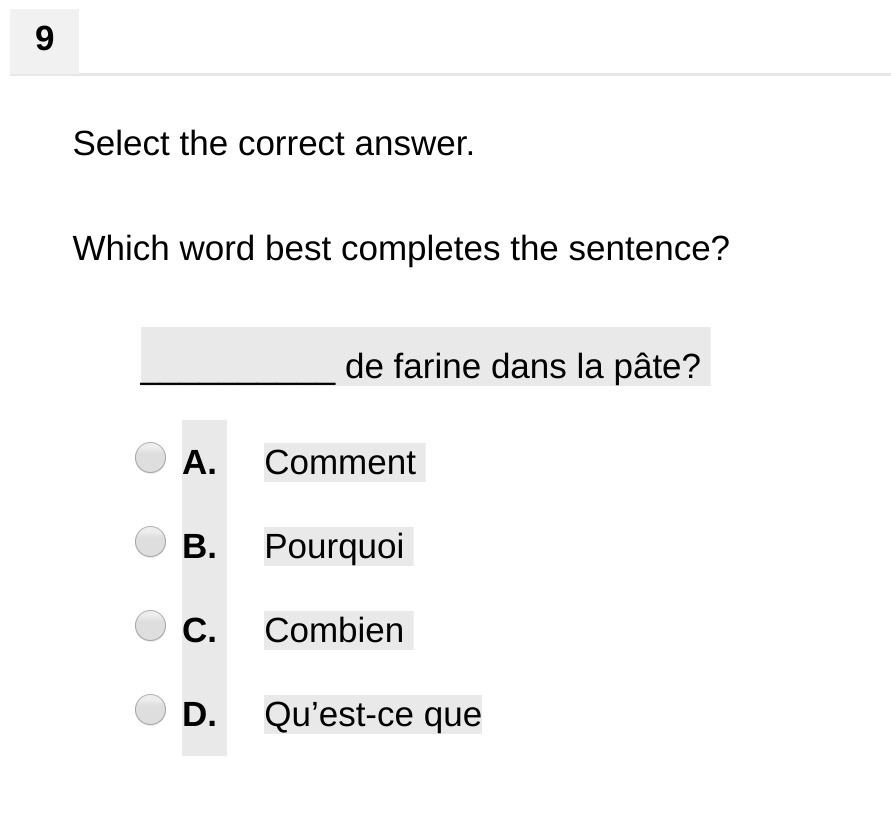Viewport: 891px width, 833px height.
Task: Click "Which word best completes the sentence?" prompt
Action: tap(401, 248)
